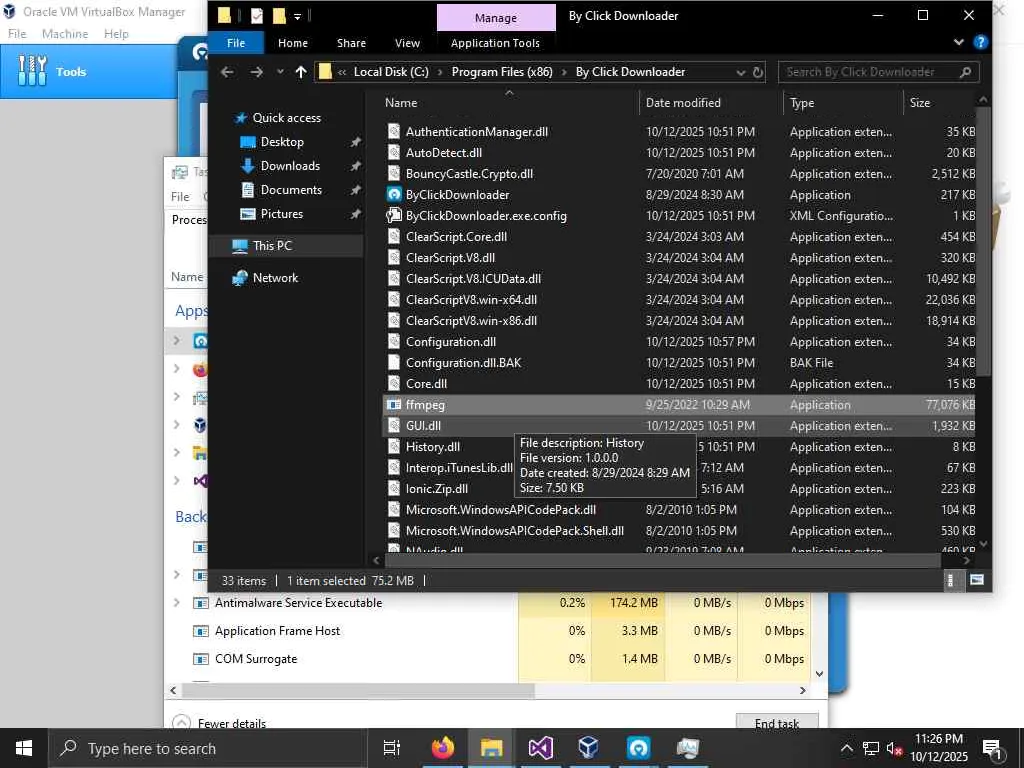
Task: Show hidden system tray icons
Action: coord(846,748)
